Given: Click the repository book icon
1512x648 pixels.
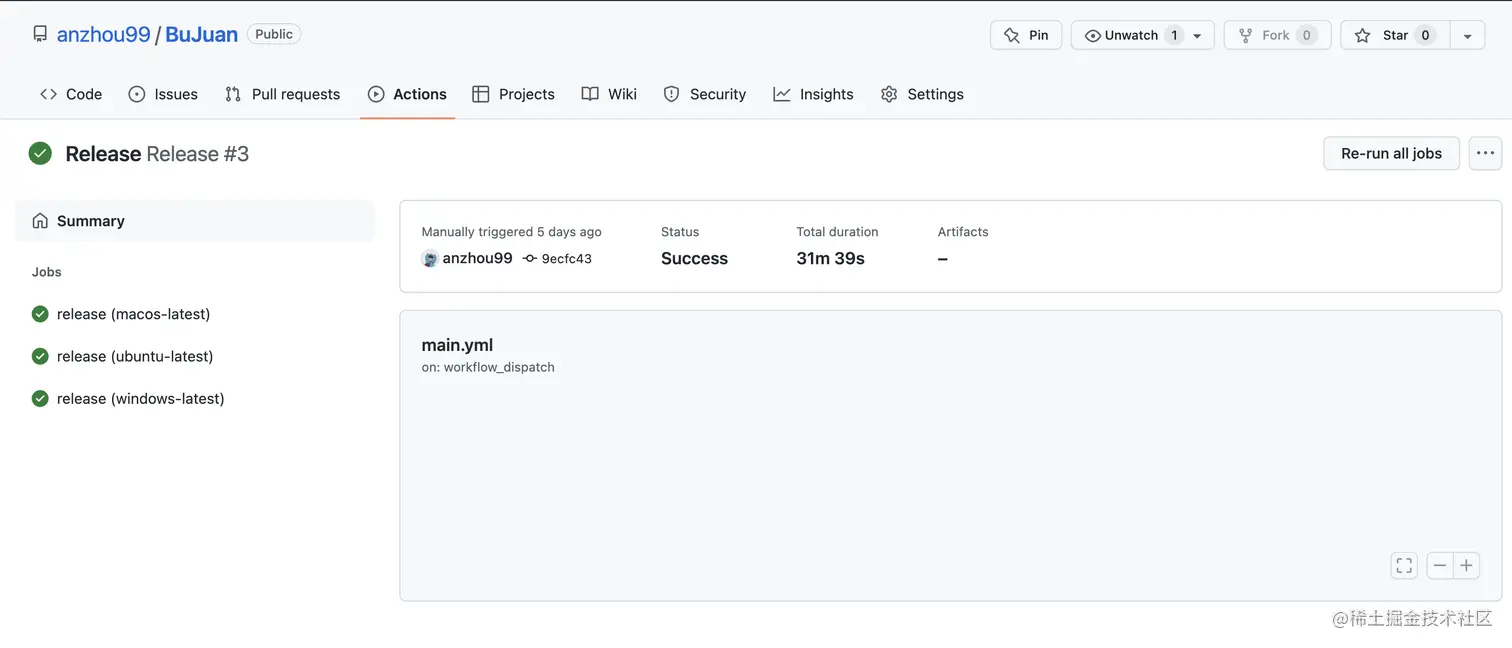Looking at the screenshot, I should coord(40,34).
